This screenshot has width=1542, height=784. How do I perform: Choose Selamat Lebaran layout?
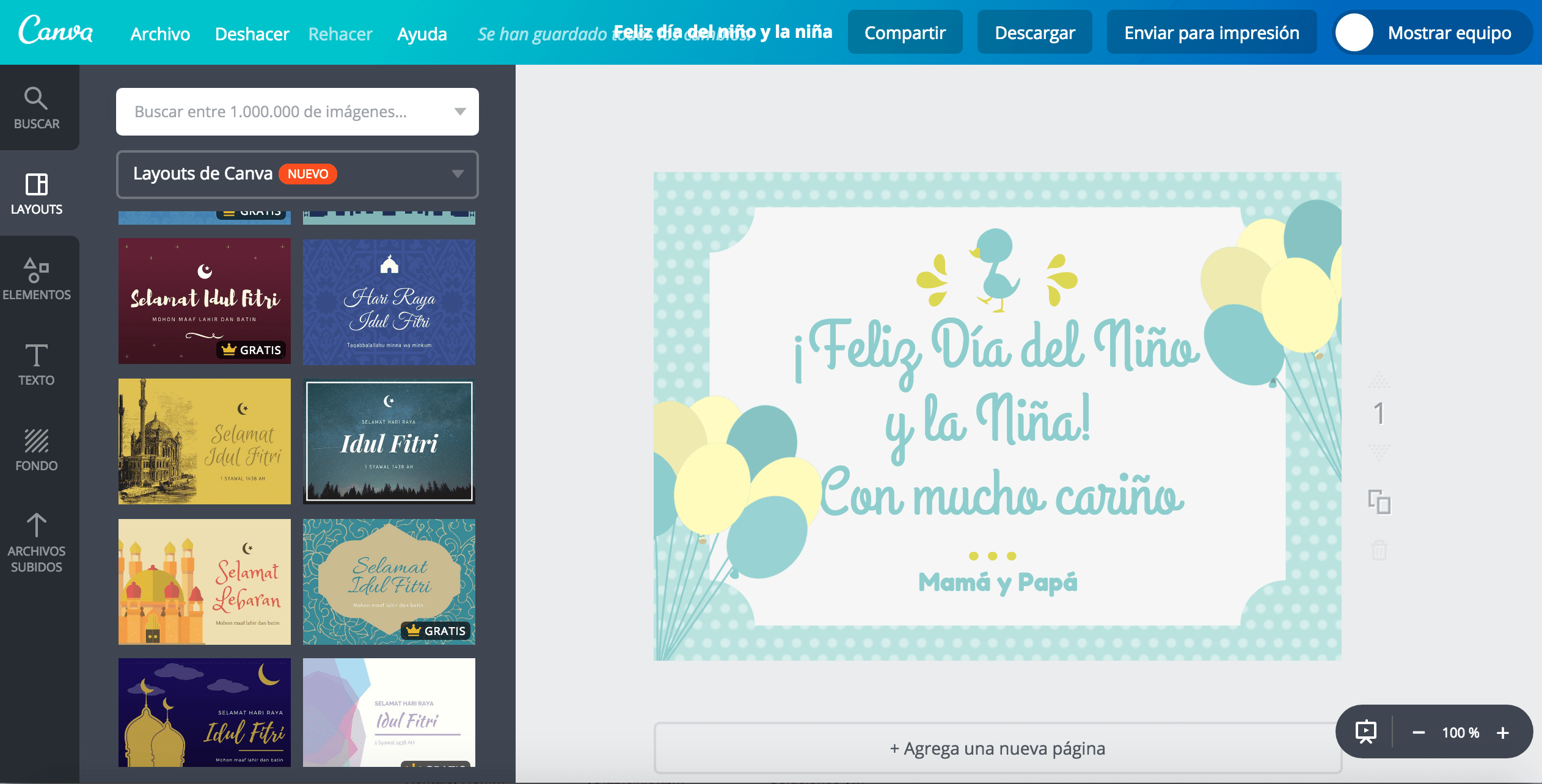click(x=205, y=582)
